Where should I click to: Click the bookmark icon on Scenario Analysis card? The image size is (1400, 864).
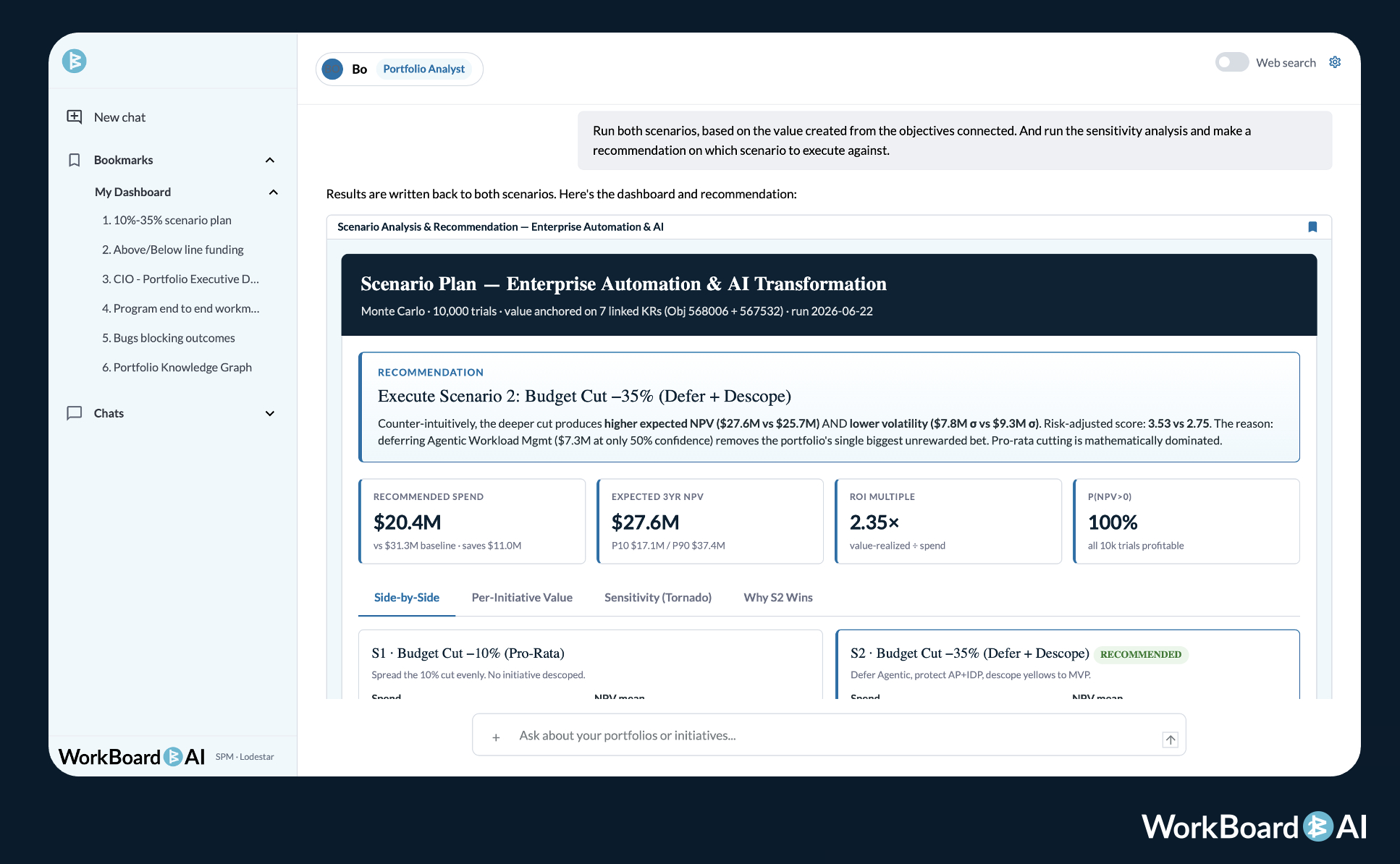coord(1312,227)
